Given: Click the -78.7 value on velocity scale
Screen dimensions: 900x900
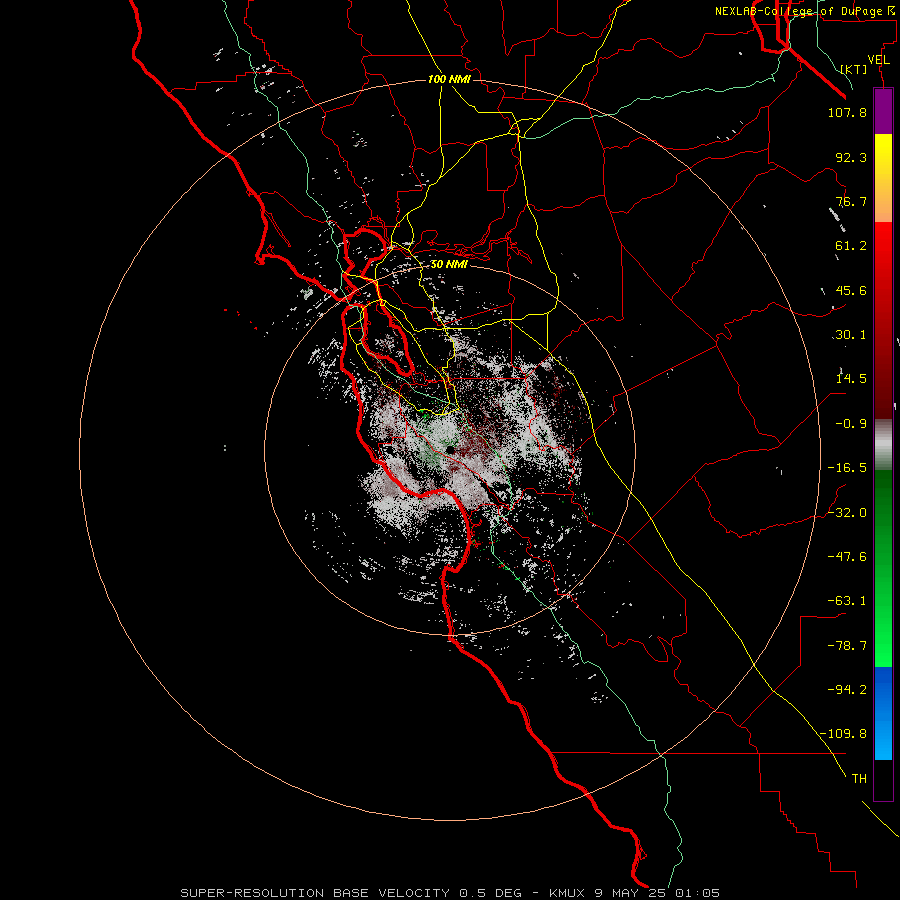Looking at the screenshot, I should [x=847, y=646].
